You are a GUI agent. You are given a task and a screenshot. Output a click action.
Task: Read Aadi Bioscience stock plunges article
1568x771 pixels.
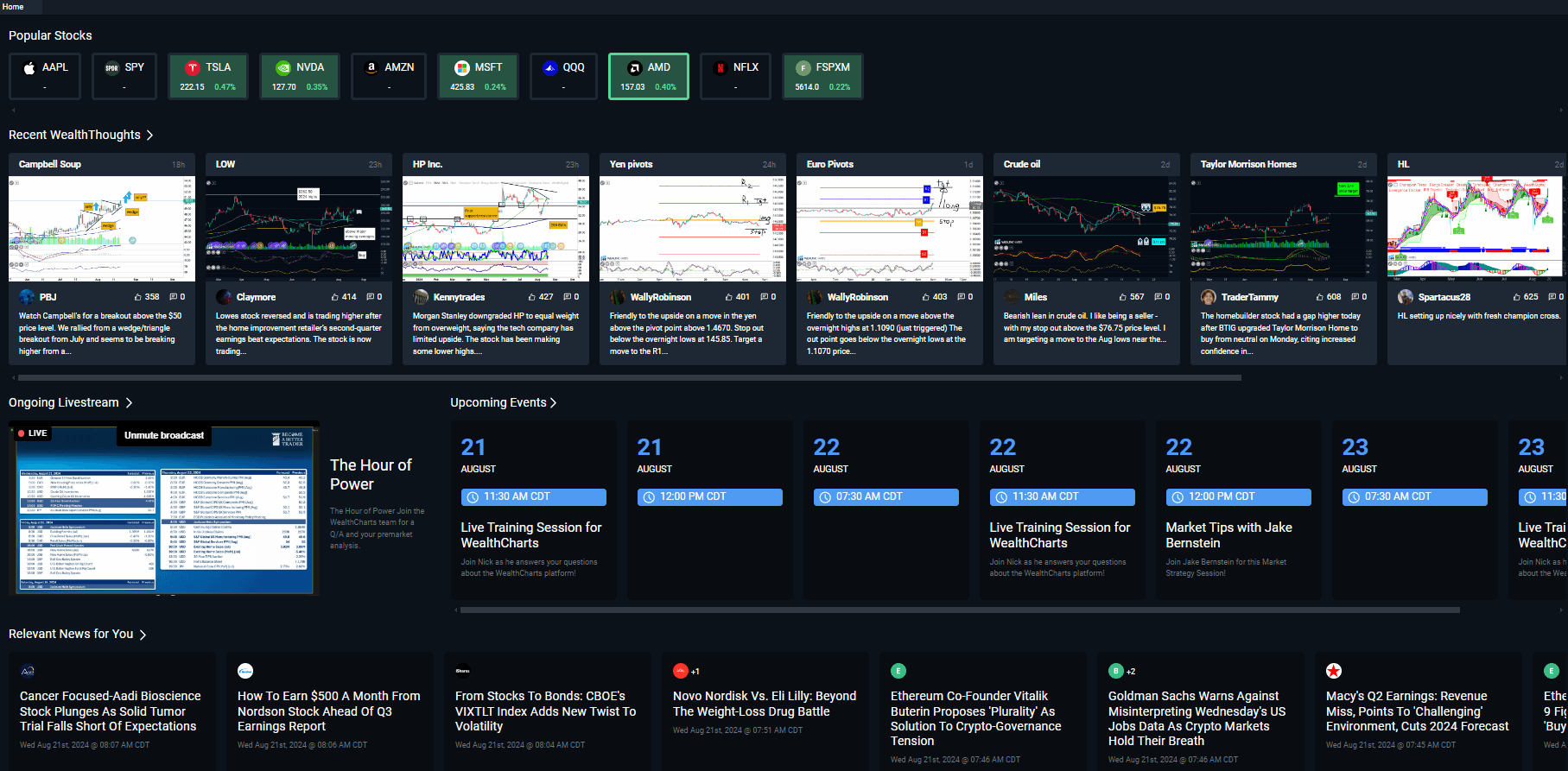click(111, 711)
